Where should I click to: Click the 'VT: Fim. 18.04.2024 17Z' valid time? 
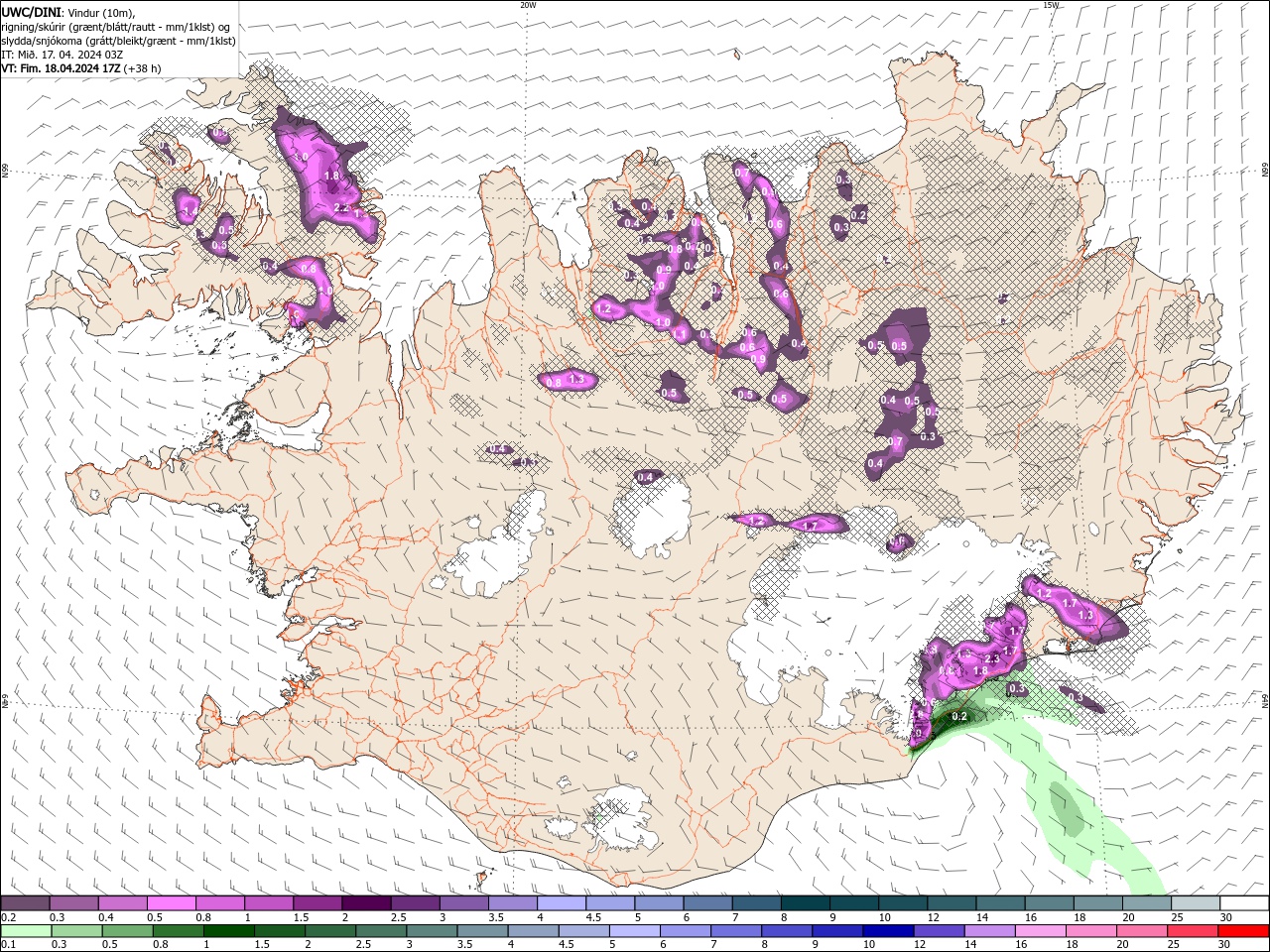click(x=62, y=68)
